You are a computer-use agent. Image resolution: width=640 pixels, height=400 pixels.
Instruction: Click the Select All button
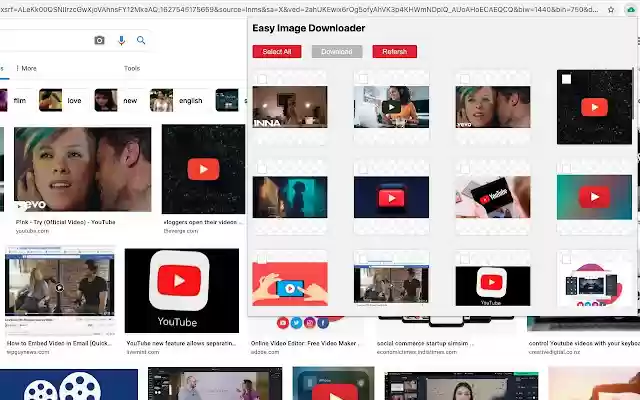tap(277, 51)
